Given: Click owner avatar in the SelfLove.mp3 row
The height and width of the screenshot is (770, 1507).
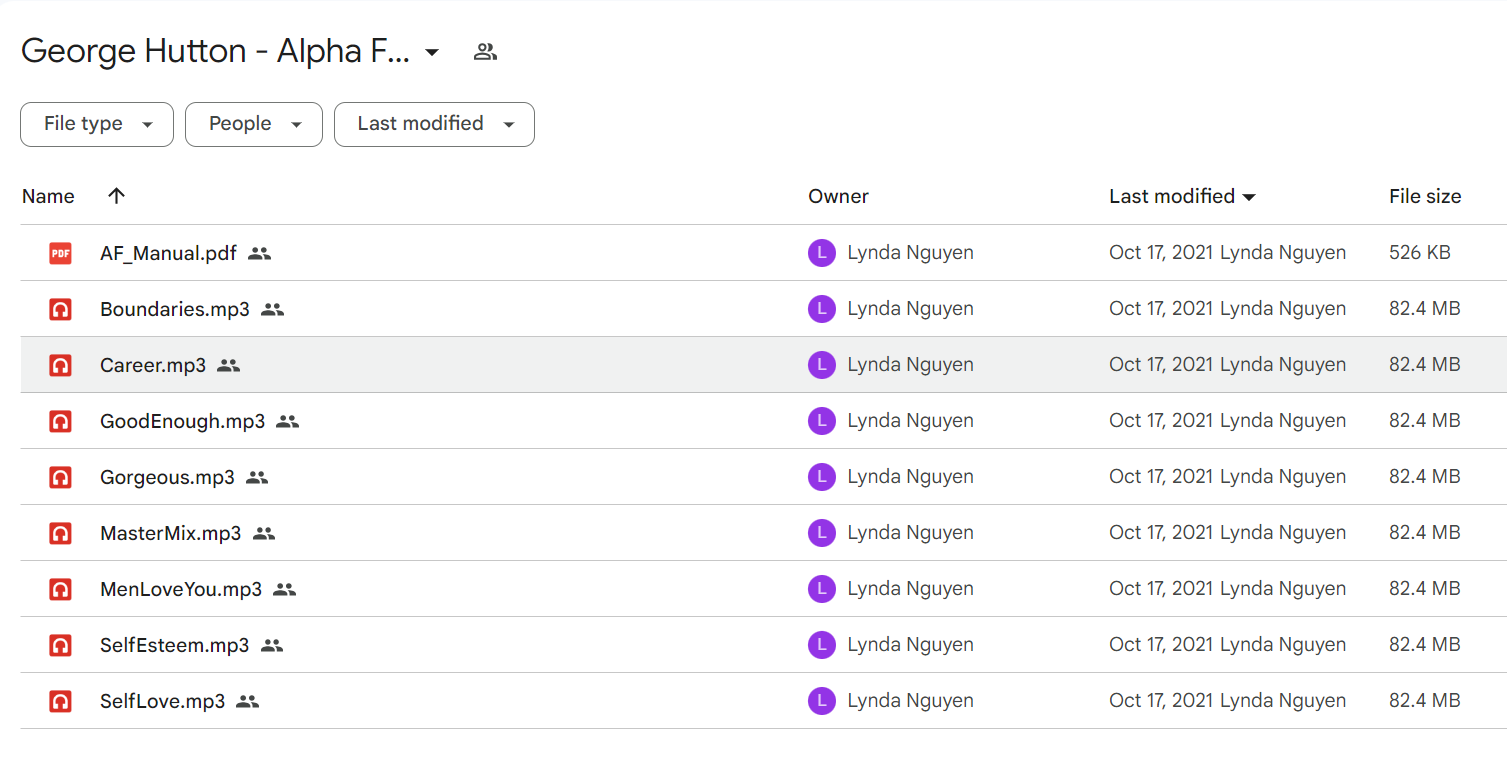Looking at the screenshot, I should [821, 701].
